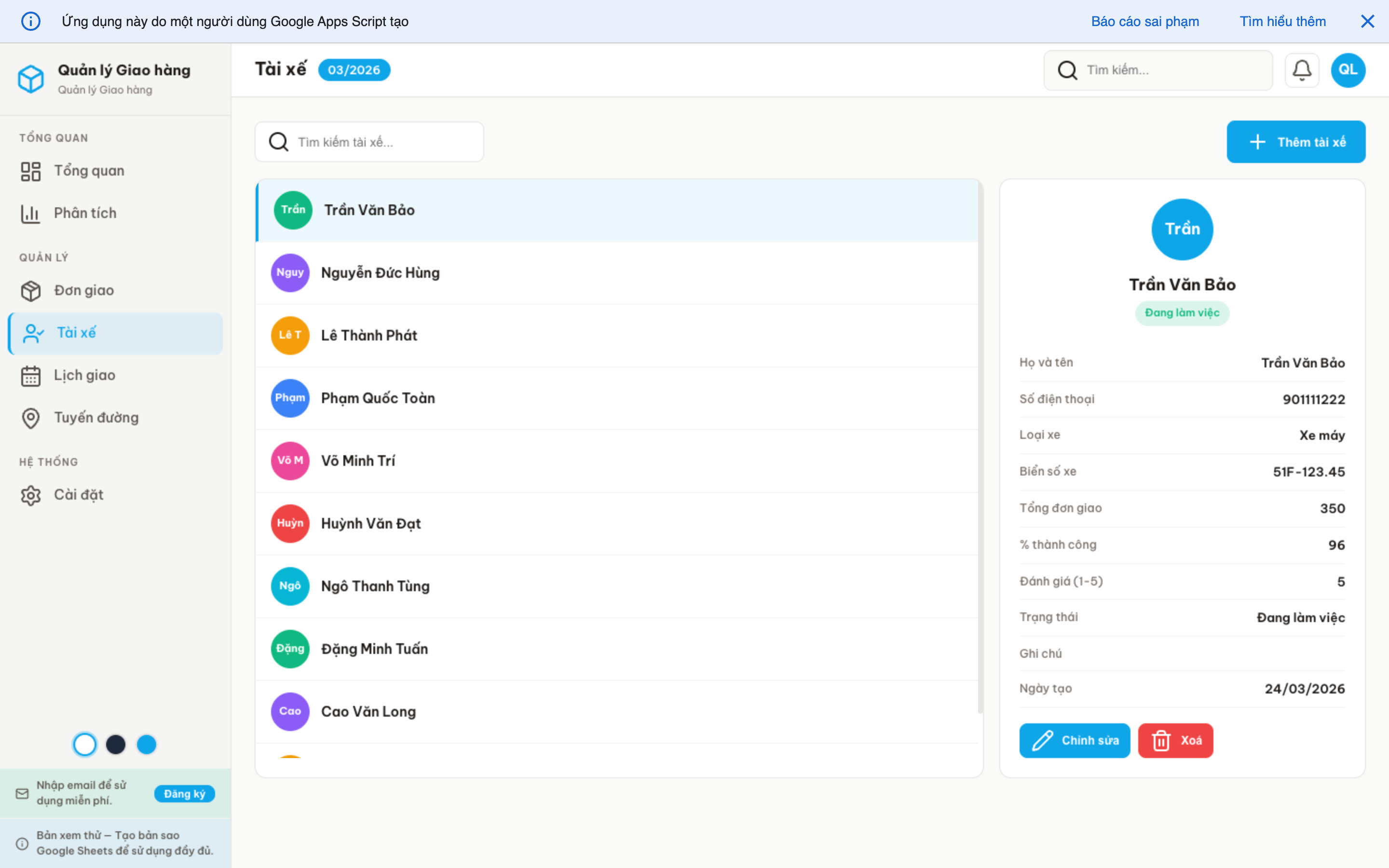This screenshot has height=868, width=1389.
Task: Open Cài đặt settings gear icon
Action: (30, 494)
